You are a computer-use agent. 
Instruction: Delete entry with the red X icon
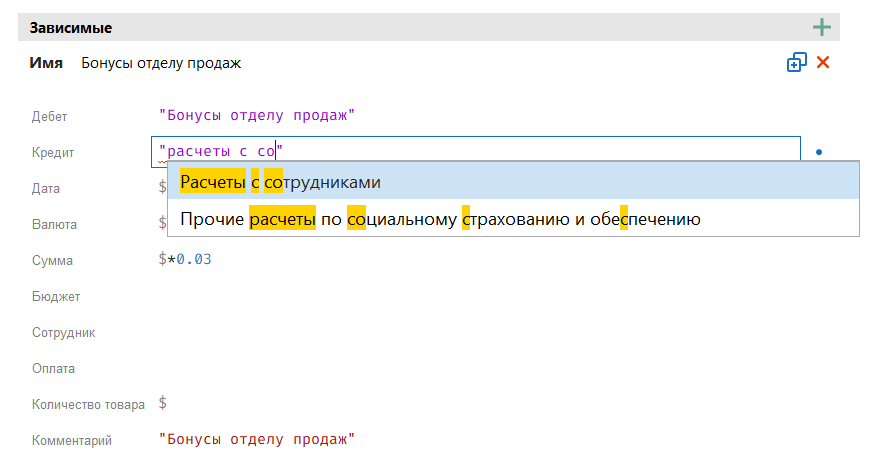tap(824, 63)
